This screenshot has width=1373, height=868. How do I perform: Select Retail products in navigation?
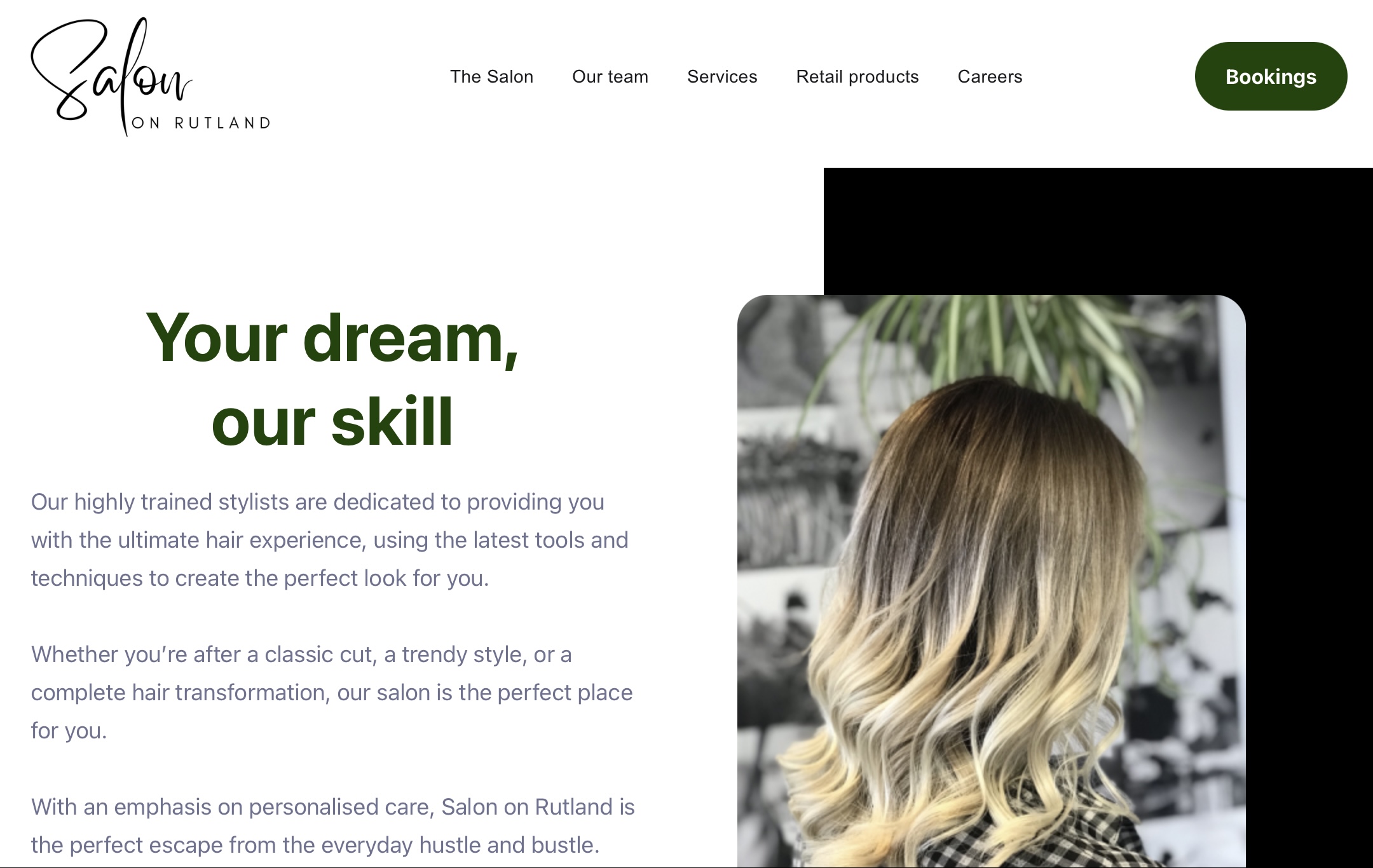point(857,77)
